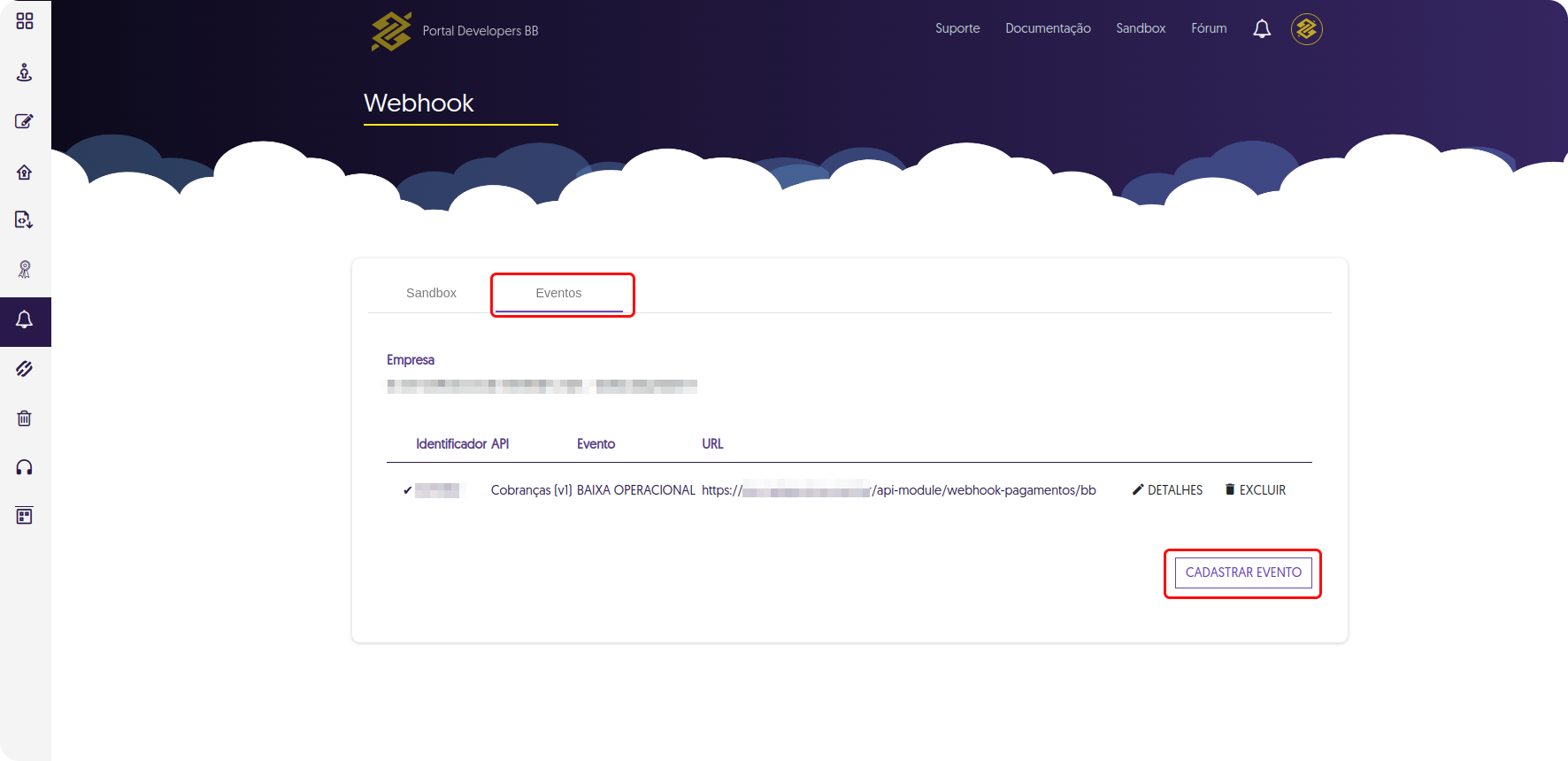Image resolution: width=1568 pixels, height=761 pixels.
Task: Click the code file download sidebar icon
Action: tap(25, 219)
